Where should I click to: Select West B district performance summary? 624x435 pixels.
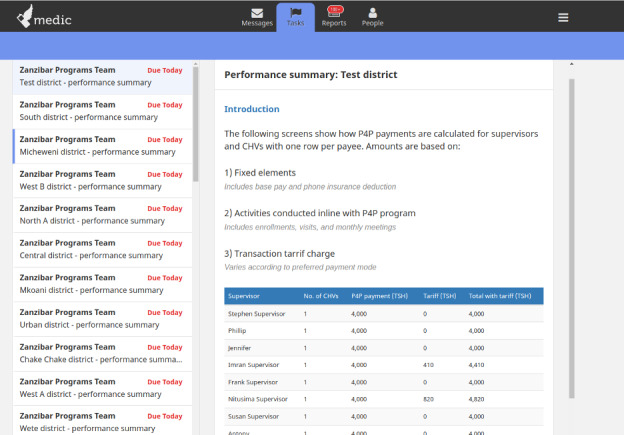pyautogui.click(x=102, y=181)
